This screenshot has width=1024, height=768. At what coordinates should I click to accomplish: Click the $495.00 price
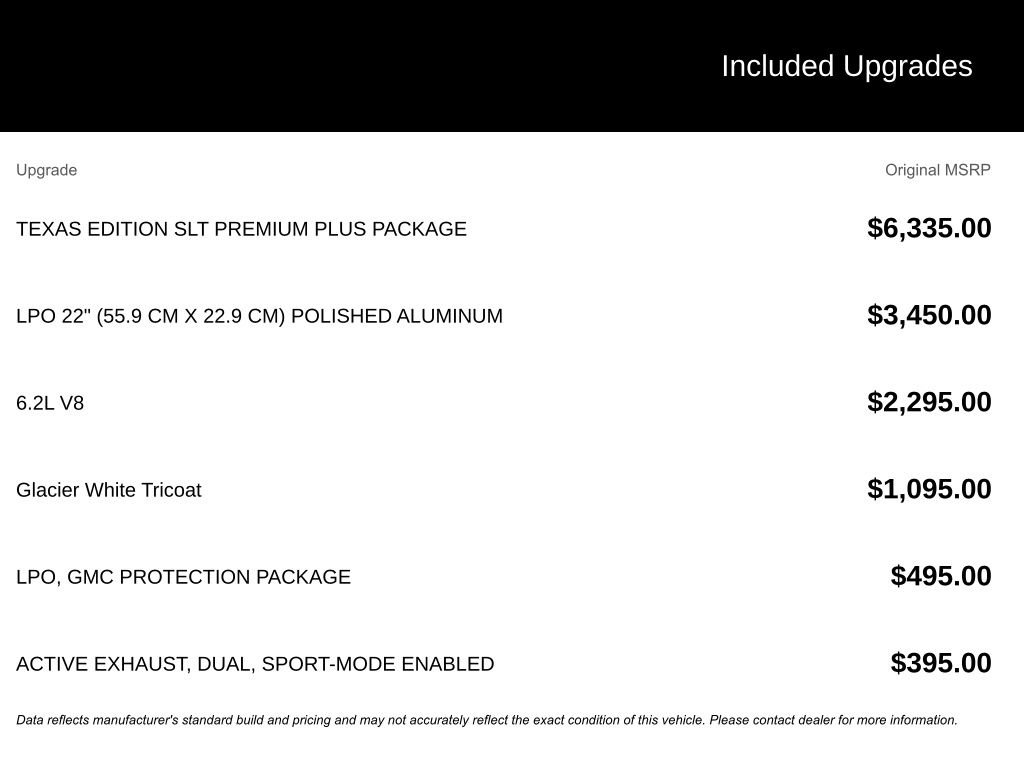click(x=941, y=575)
